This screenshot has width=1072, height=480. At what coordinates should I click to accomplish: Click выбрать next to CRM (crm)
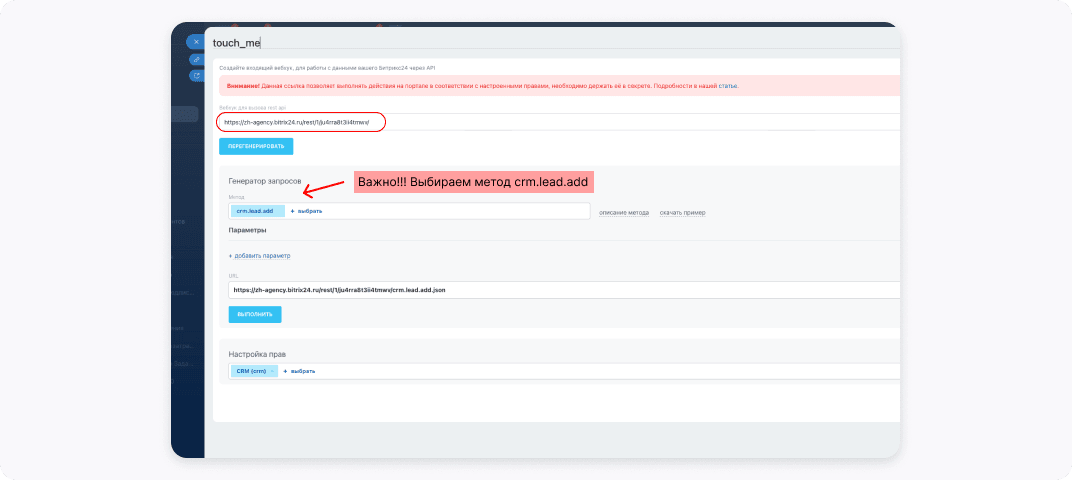[299, 371]
